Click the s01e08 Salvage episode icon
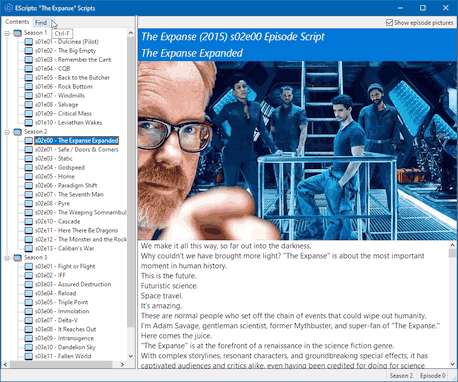Image resolution: width=458 pixels, height=382 pixels. point(29,105)
